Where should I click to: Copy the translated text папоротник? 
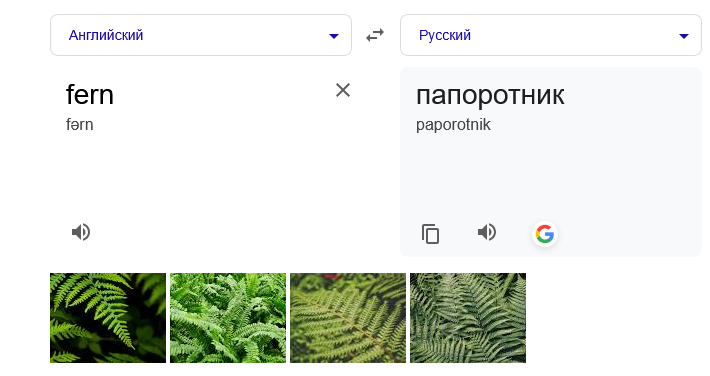tap(430, 234)
